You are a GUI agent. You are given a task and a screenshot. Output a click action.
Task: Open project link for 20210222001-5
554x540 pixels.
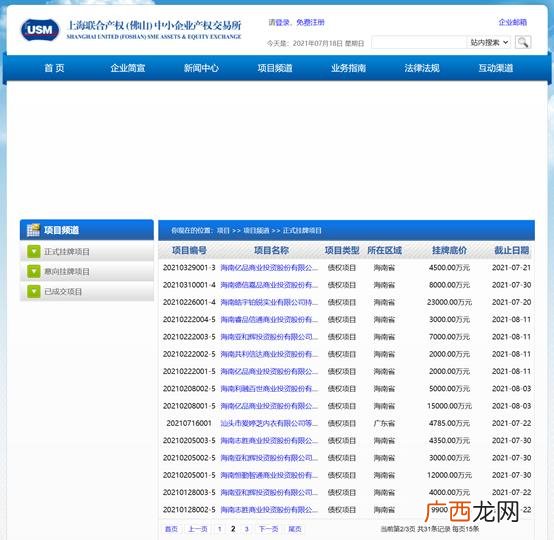tap(269, 371)
